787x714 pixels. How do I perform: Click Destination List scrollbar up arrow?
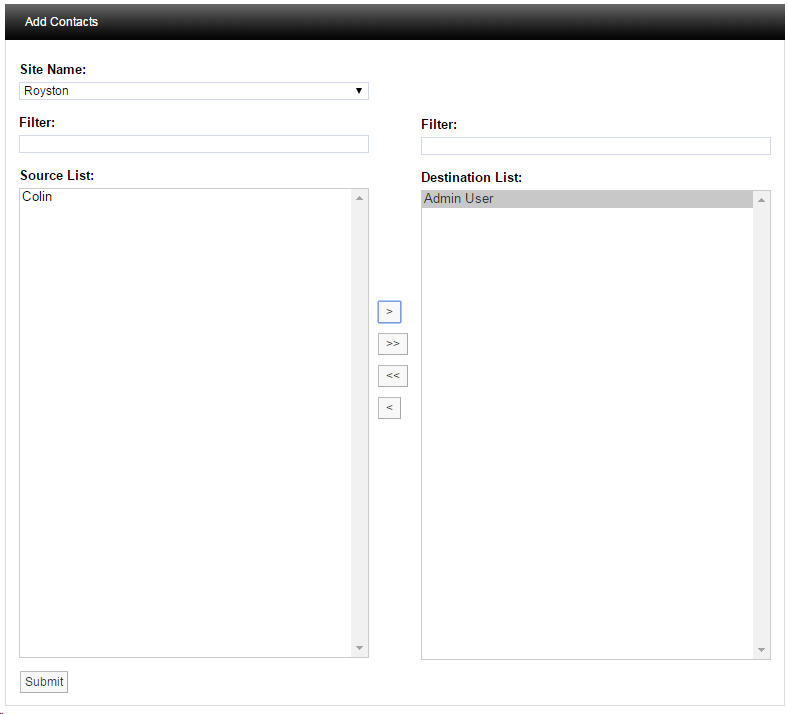pyautogui.click(x=762, y=200)
